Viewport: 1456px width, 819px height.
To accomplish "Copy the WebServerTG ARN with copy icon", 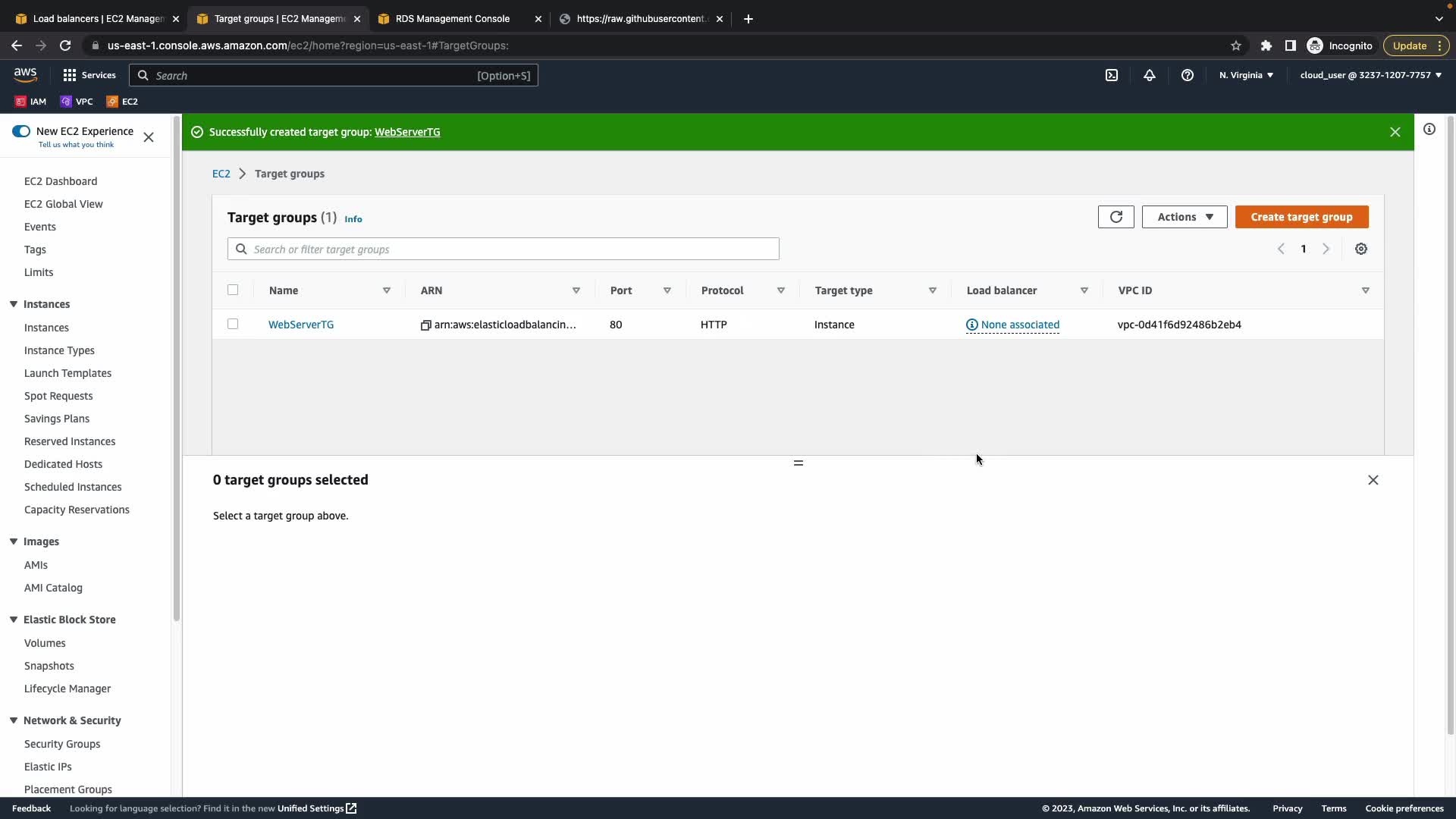I will pos(426,325).
